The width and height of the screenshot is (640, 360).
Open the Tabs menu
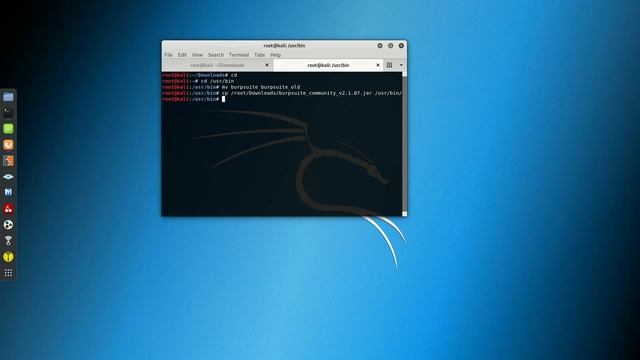pyautogui.click(x=260, y=55)
